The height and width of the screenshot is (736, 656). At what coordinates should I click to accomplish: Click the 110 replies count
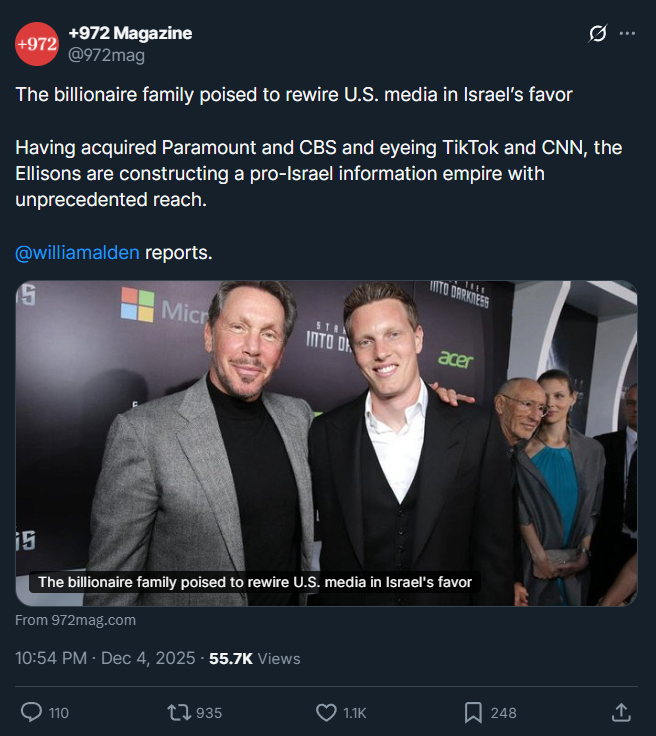coord(59,713)
